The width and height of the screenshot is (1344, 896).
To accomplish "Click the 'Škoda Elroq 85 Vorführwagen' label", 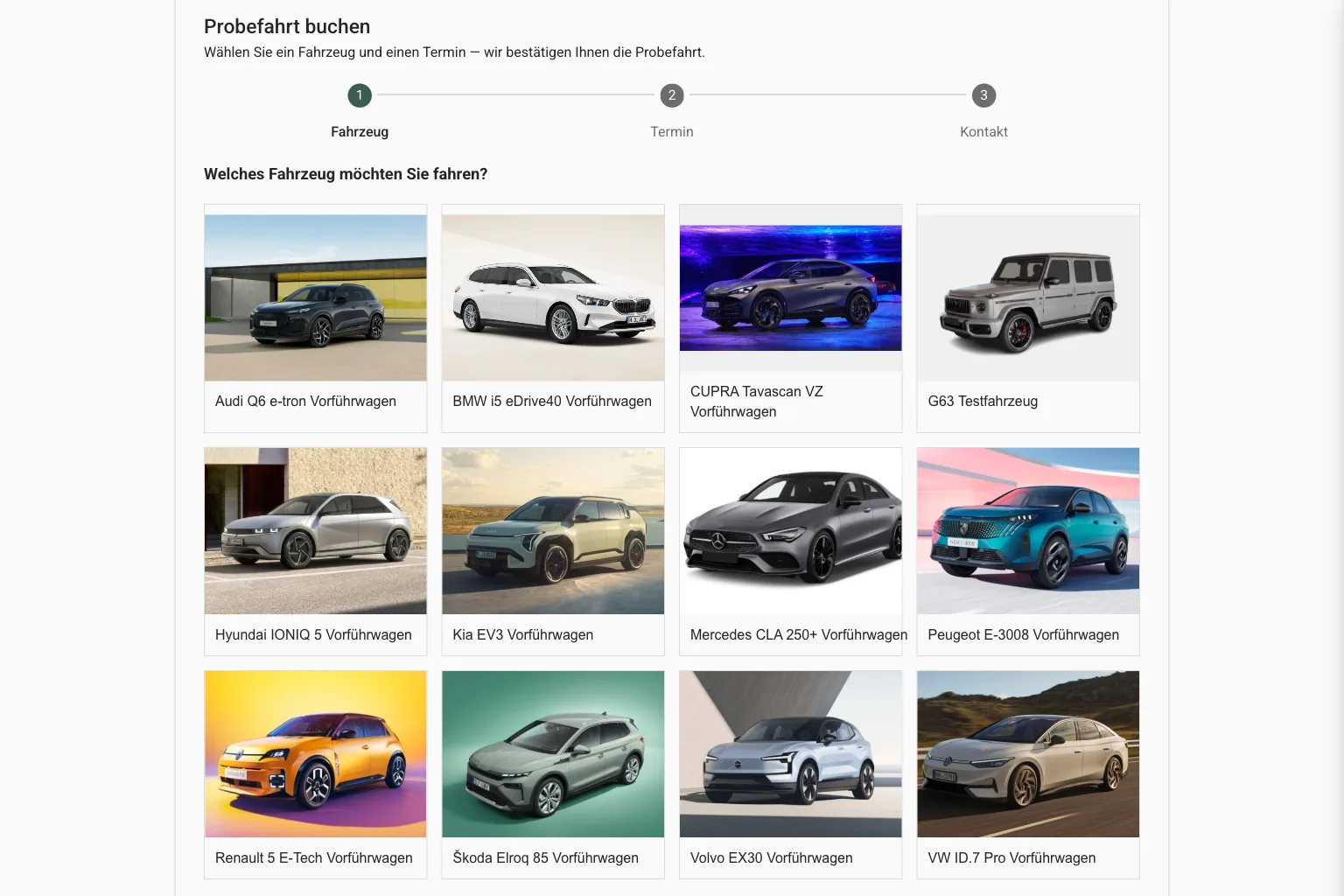I will coord(545,858).
